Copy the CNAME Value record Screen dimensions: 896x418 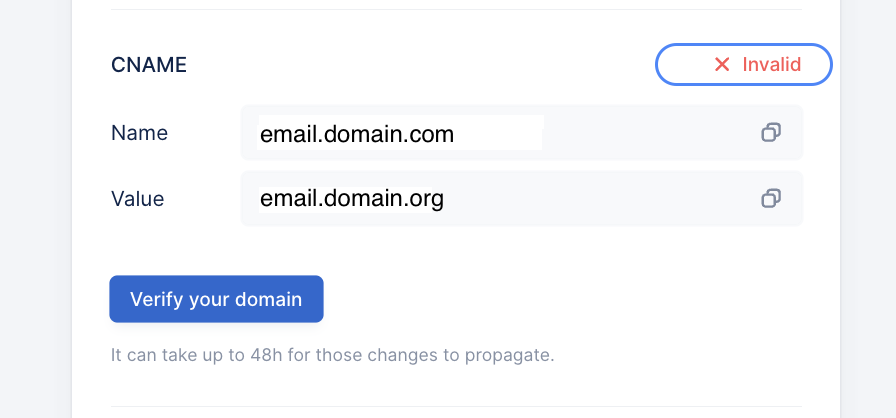click(x=771, y=198)
